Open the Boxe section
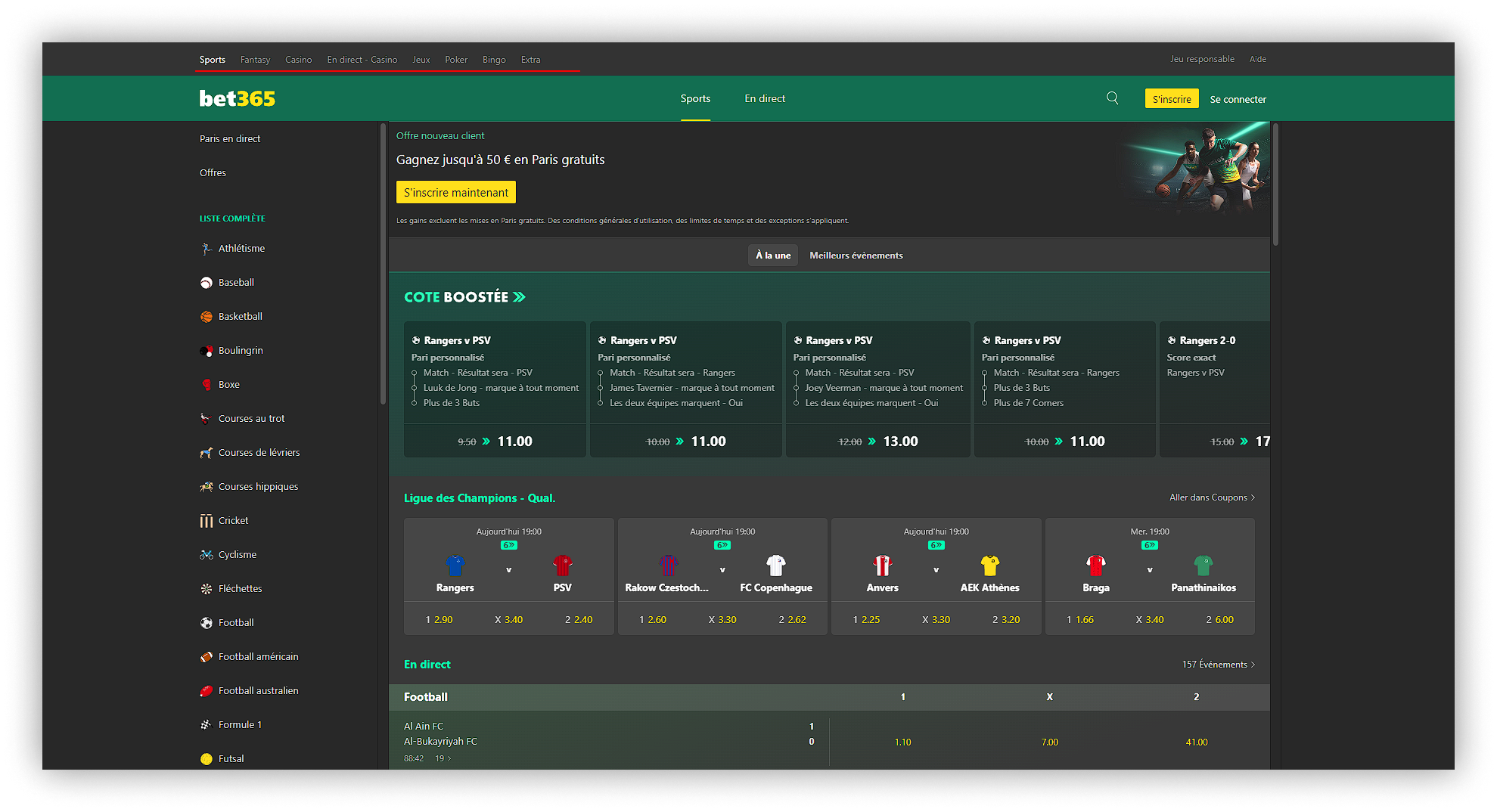1497x812 pixels. tap(229, 384)
